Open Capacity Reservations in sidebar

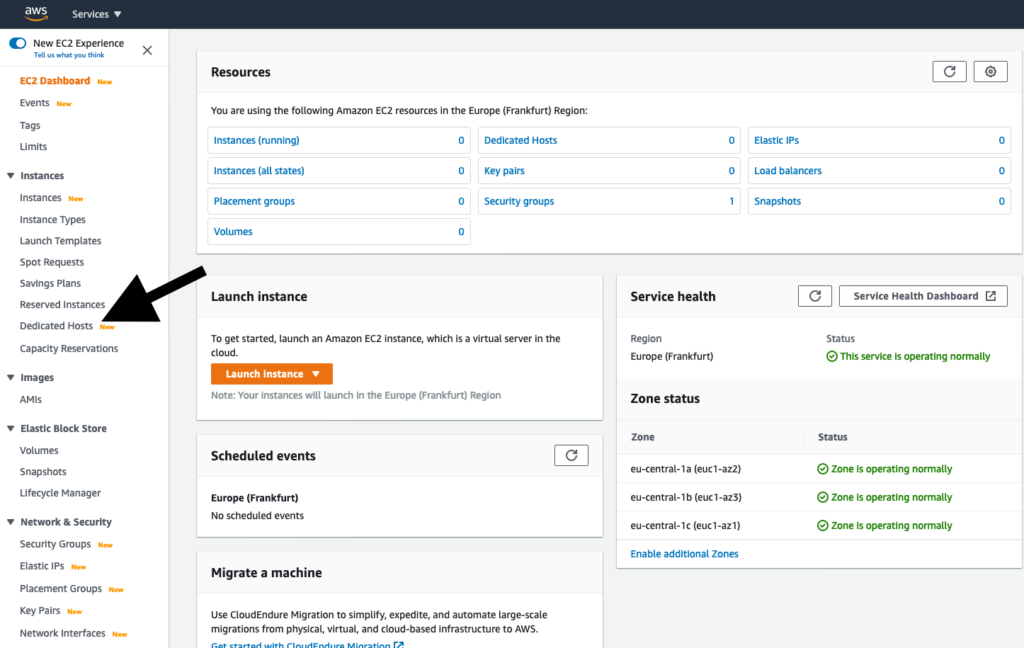pos(69,349)
